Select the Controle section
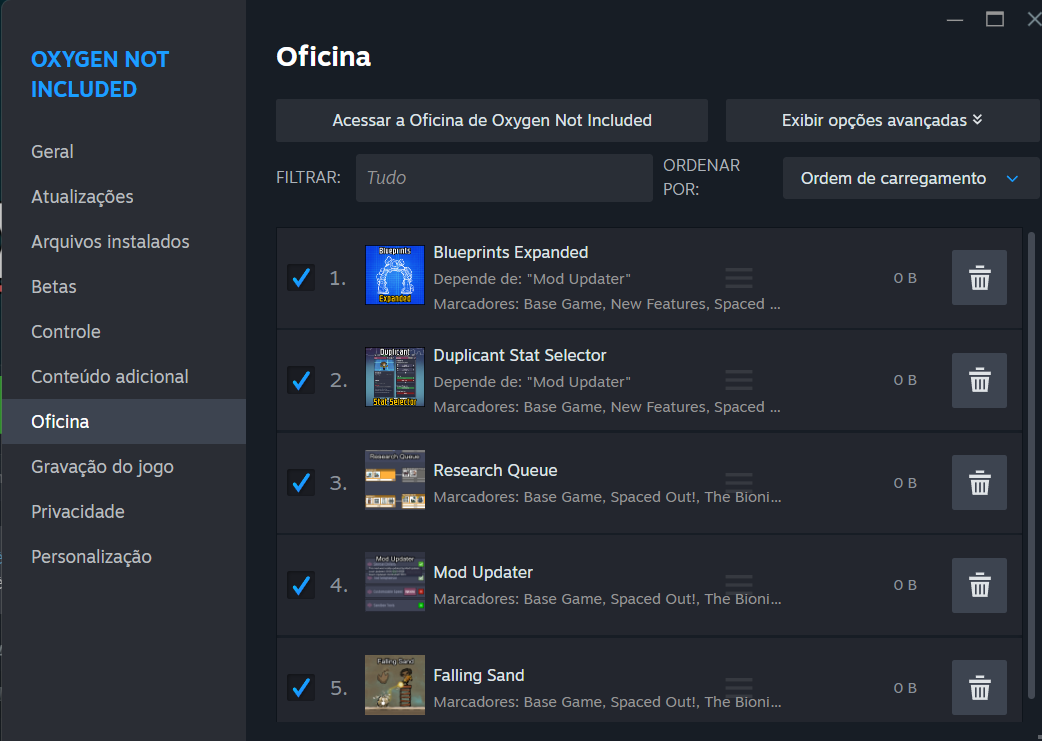This screenshot has width=1042, height=741. pos(123,332)
